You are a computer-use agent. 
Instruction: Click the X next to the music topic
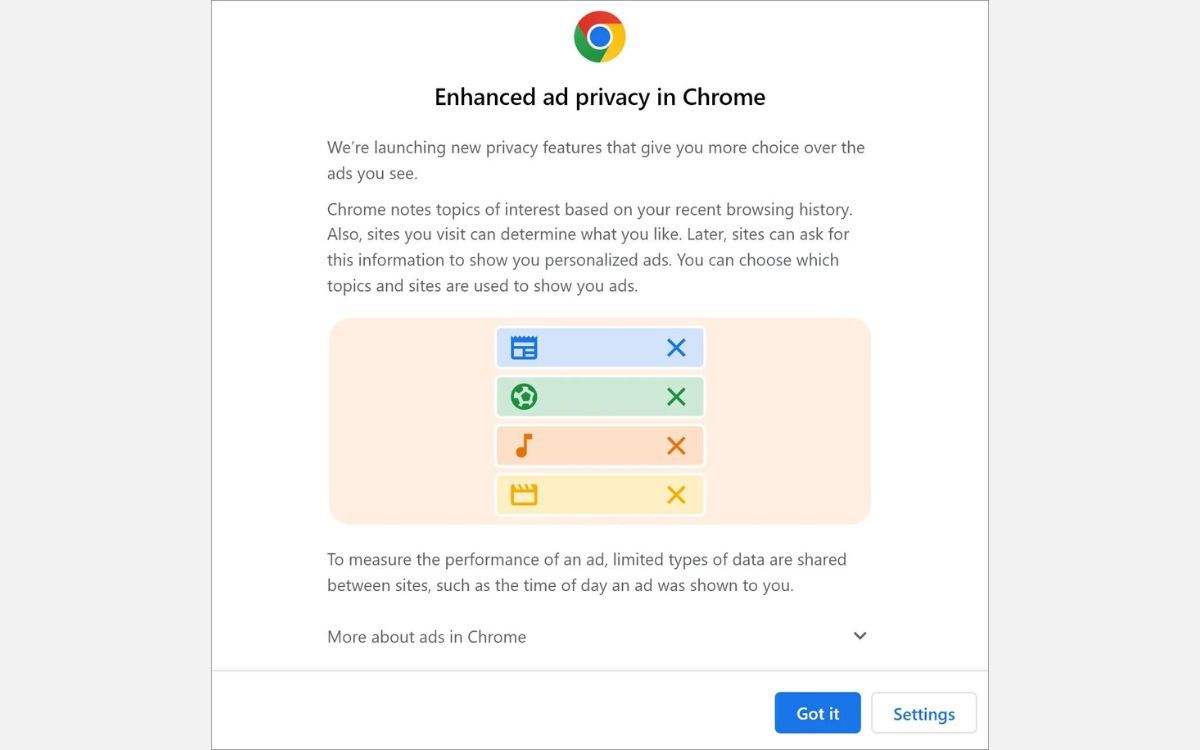[x=675, y=445]
